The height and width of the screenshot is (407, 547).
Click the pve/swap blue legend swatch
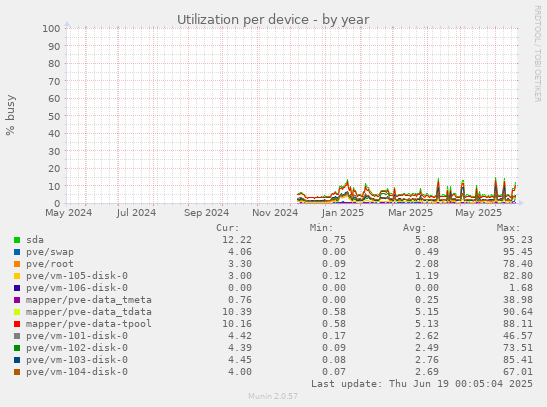[x=17, y=252]
